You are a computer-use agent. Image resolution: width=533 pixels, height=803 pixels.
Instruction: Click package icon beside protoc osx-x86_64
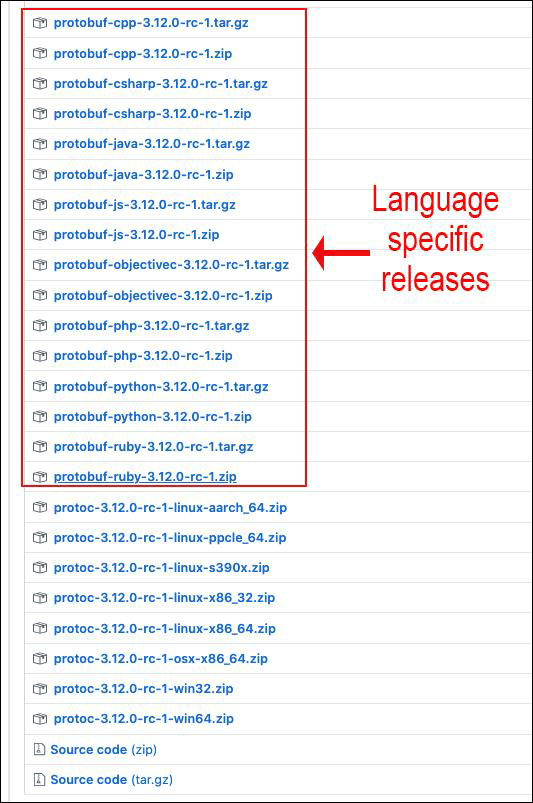(x=40, y=659)
